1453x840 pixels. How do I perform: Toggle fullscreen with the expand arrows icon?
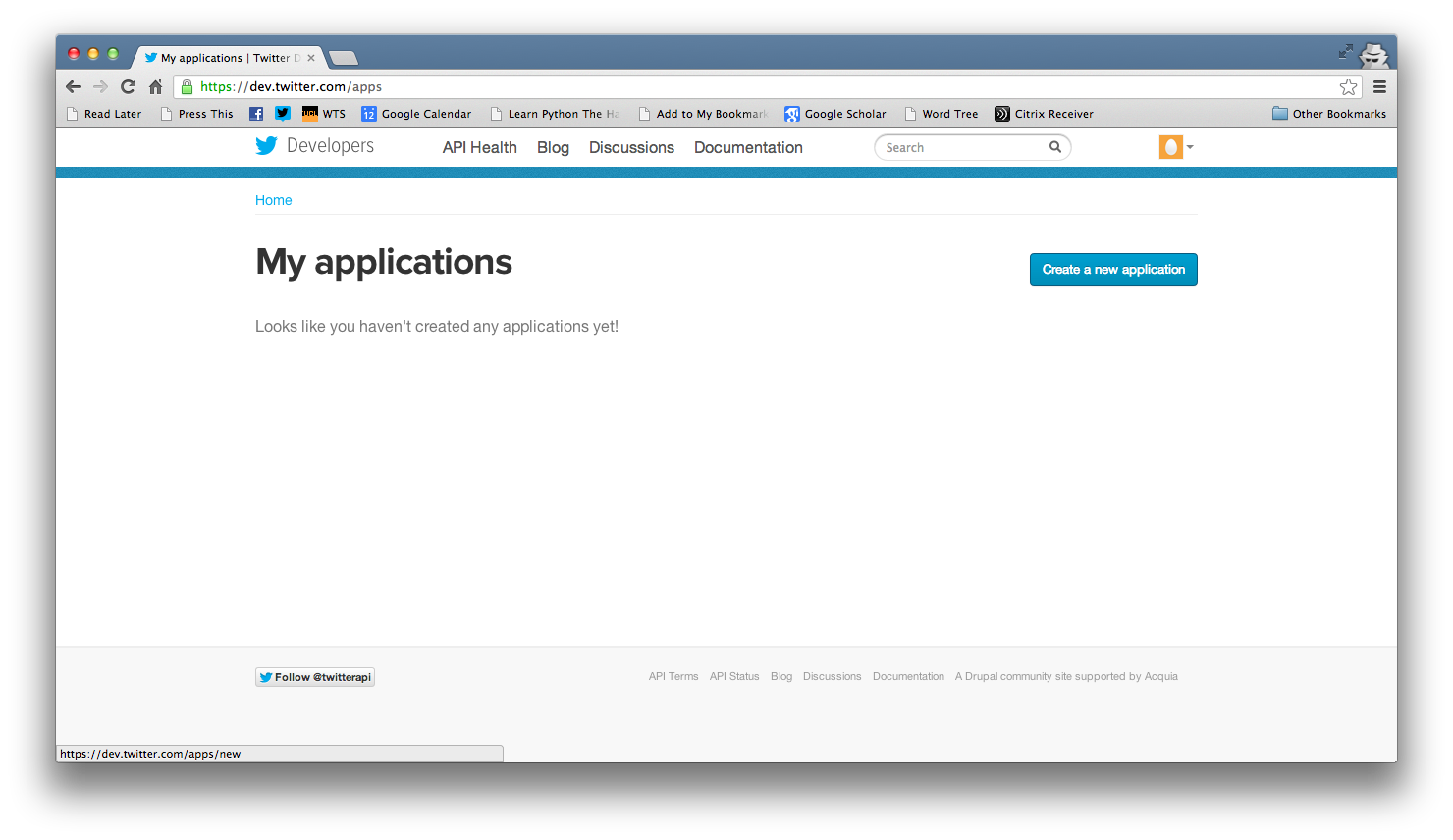click(x=1346, y=51)
